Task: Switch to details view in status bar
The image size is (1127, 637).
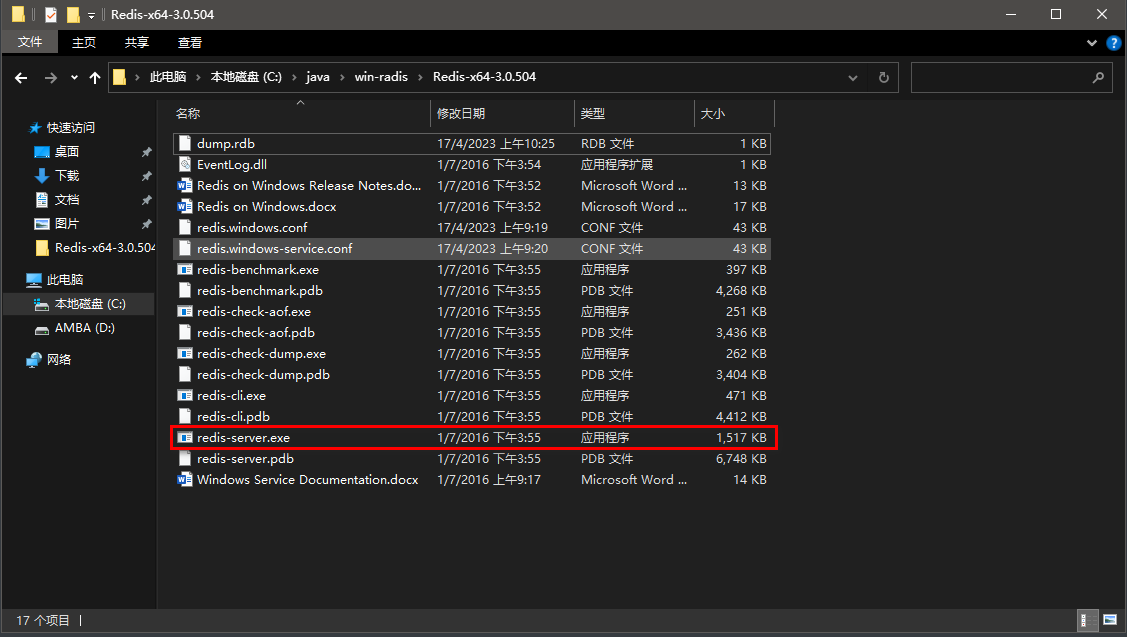Action: coord(1088,620)
